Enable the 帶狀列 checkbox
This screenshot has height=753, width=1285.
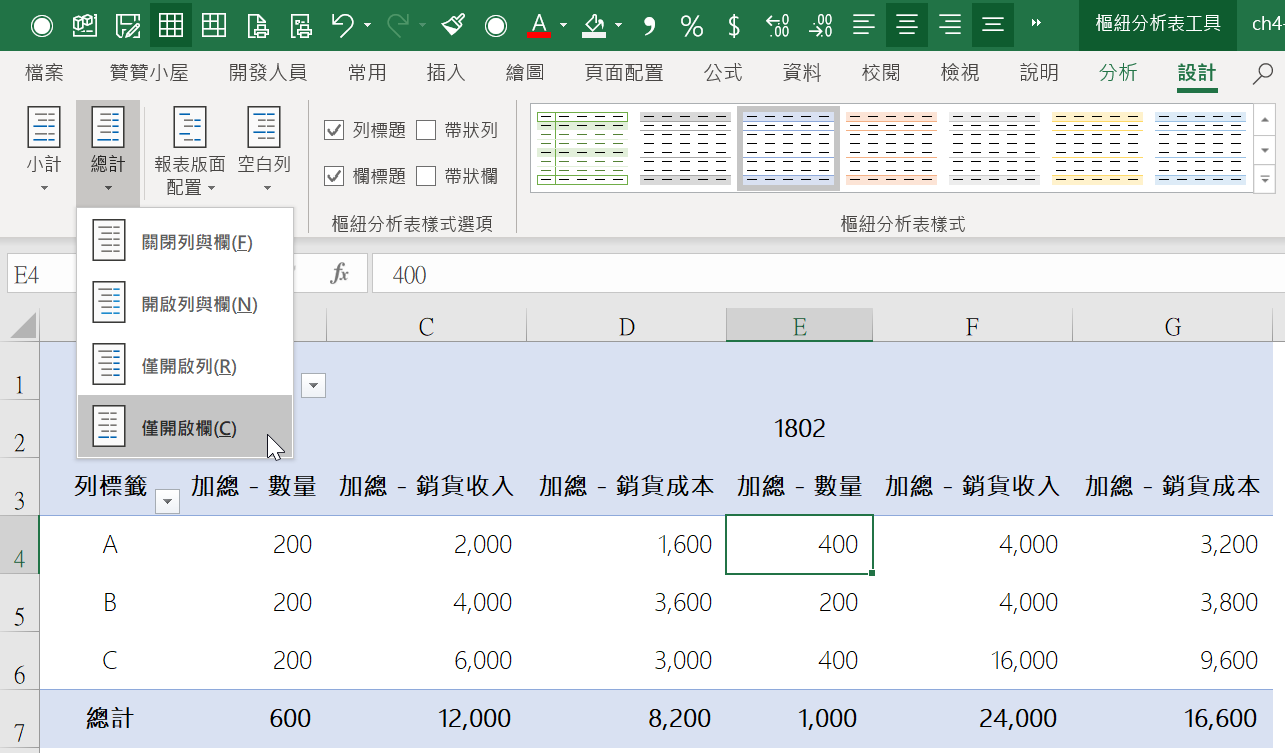coord(426,130)
